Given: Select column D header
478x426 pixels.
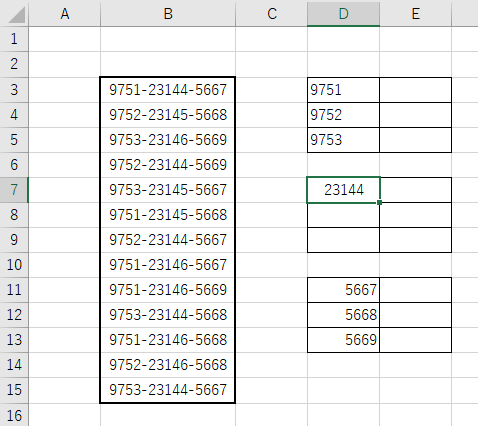Looking at the screenshot, I should click(x=343, y=14).
